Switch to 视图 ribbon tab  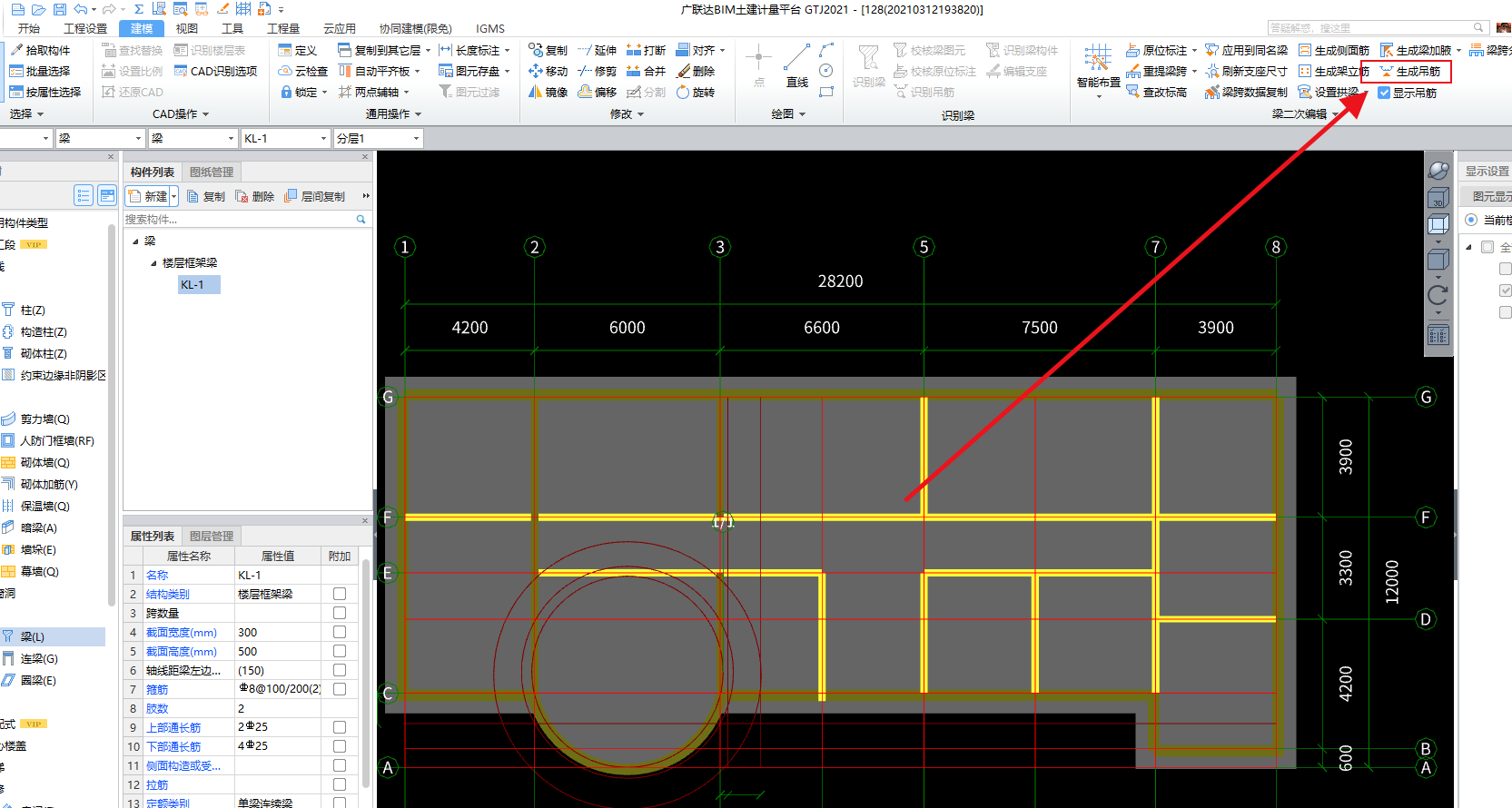[x=187, y=28]
